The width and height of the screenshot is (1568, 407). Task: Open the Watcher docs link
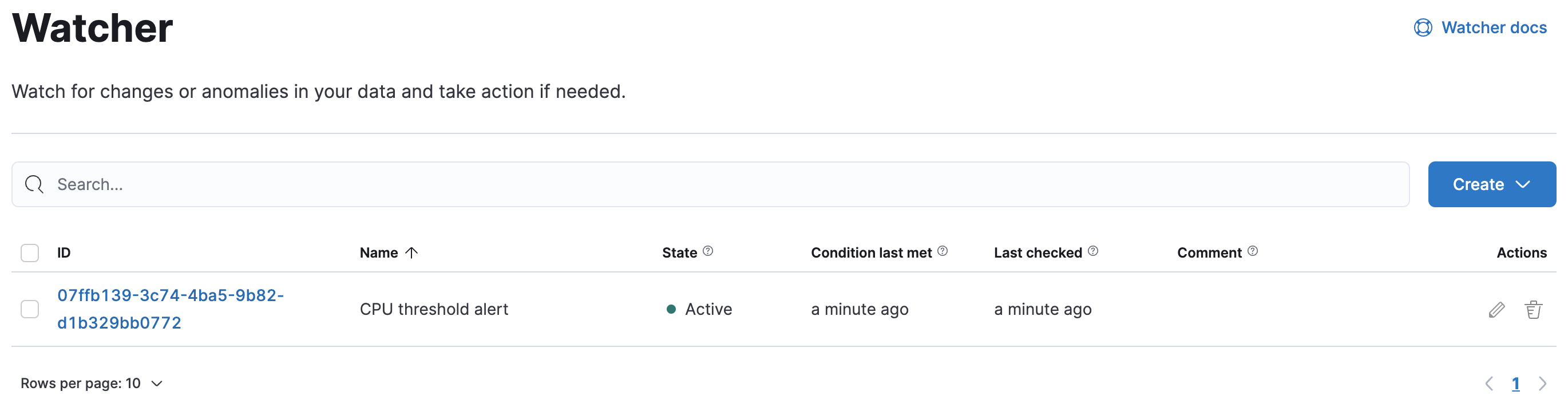[x=1493, y=28]
